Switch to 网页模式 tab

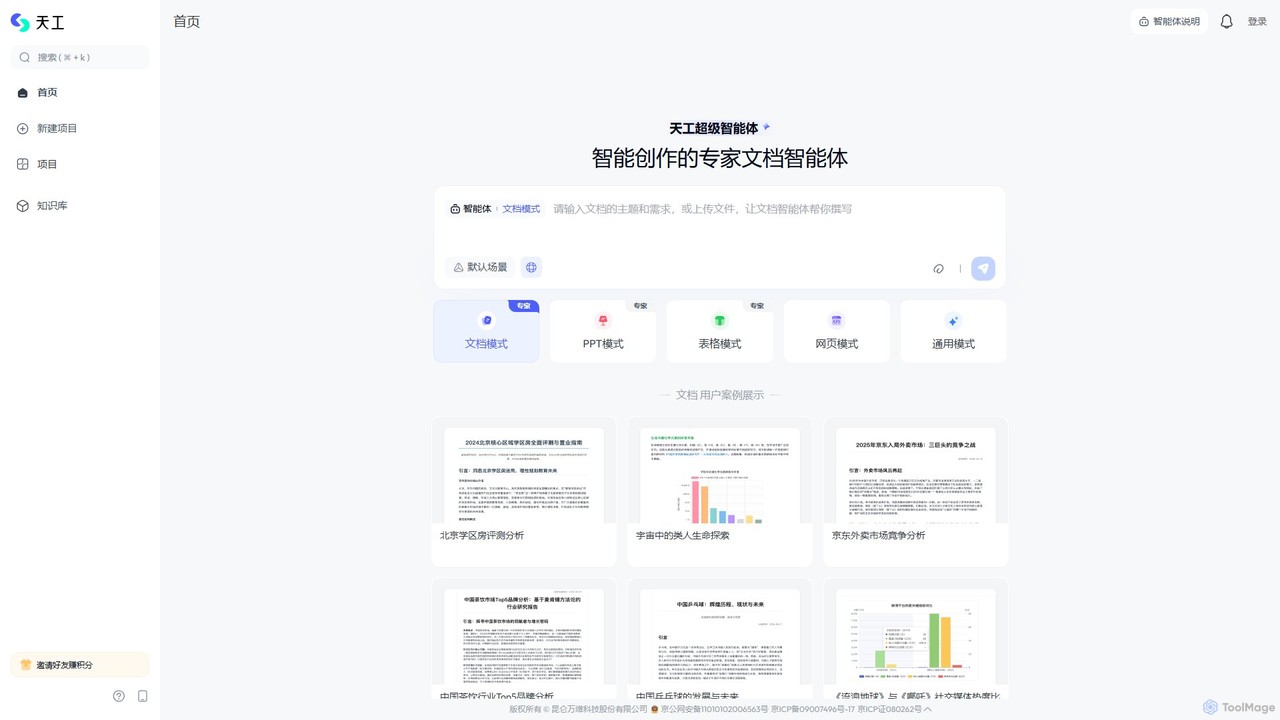[x=837, y=331]
